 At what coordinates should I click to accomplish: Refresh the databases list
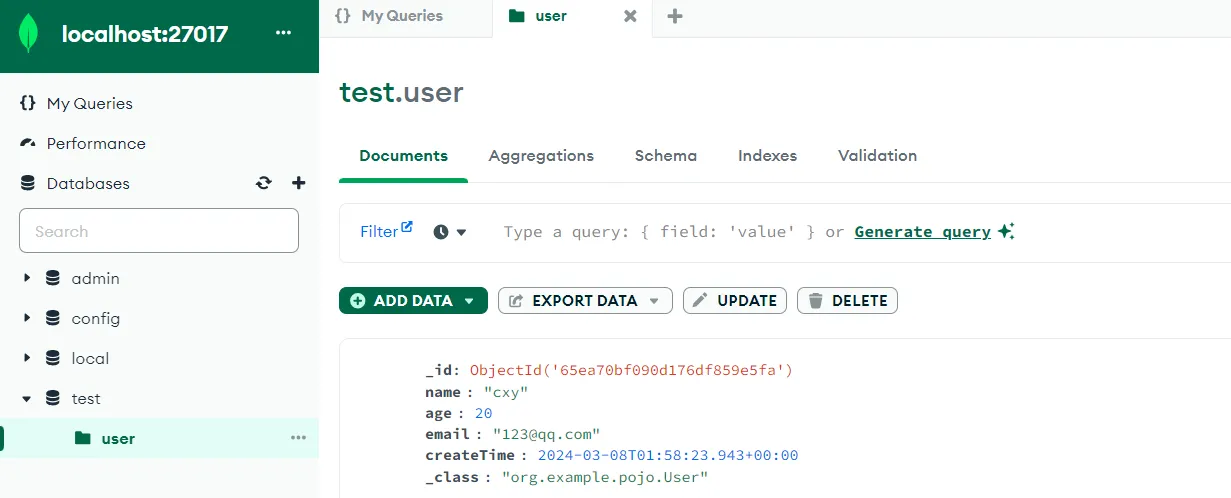point(264,183)
